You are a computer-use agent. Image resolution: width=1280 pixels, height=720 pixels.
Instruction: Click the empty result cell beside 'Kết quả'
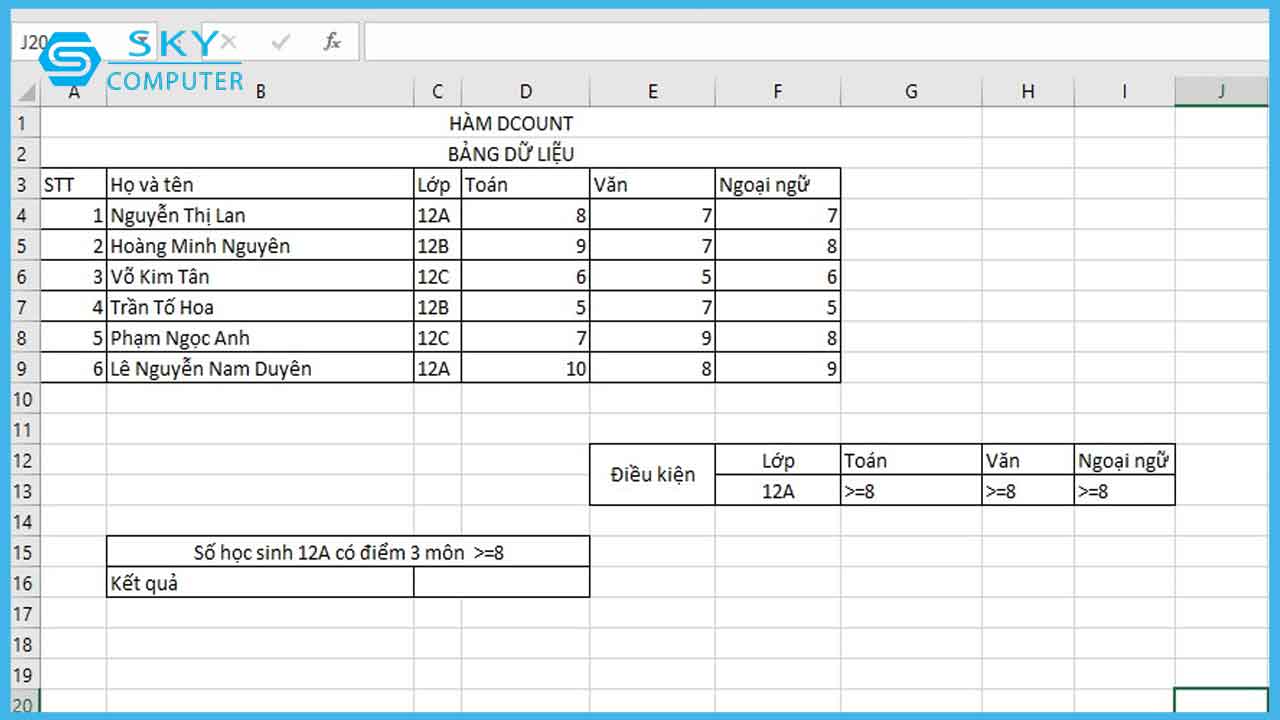502,583
